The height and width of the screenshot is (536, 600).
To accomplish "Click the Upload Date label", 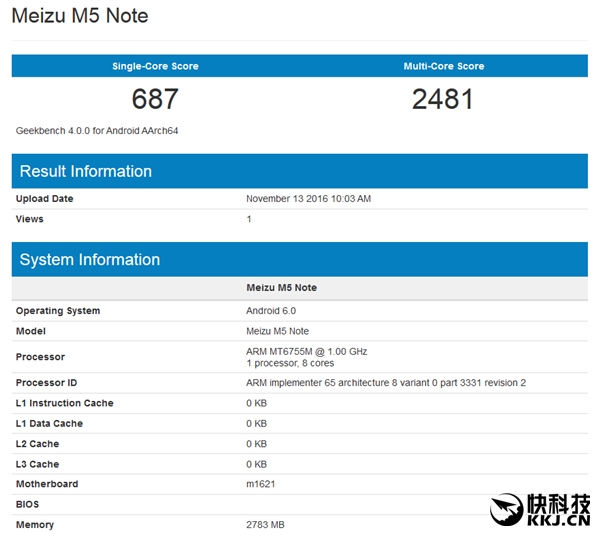I will tap(44, 199).
